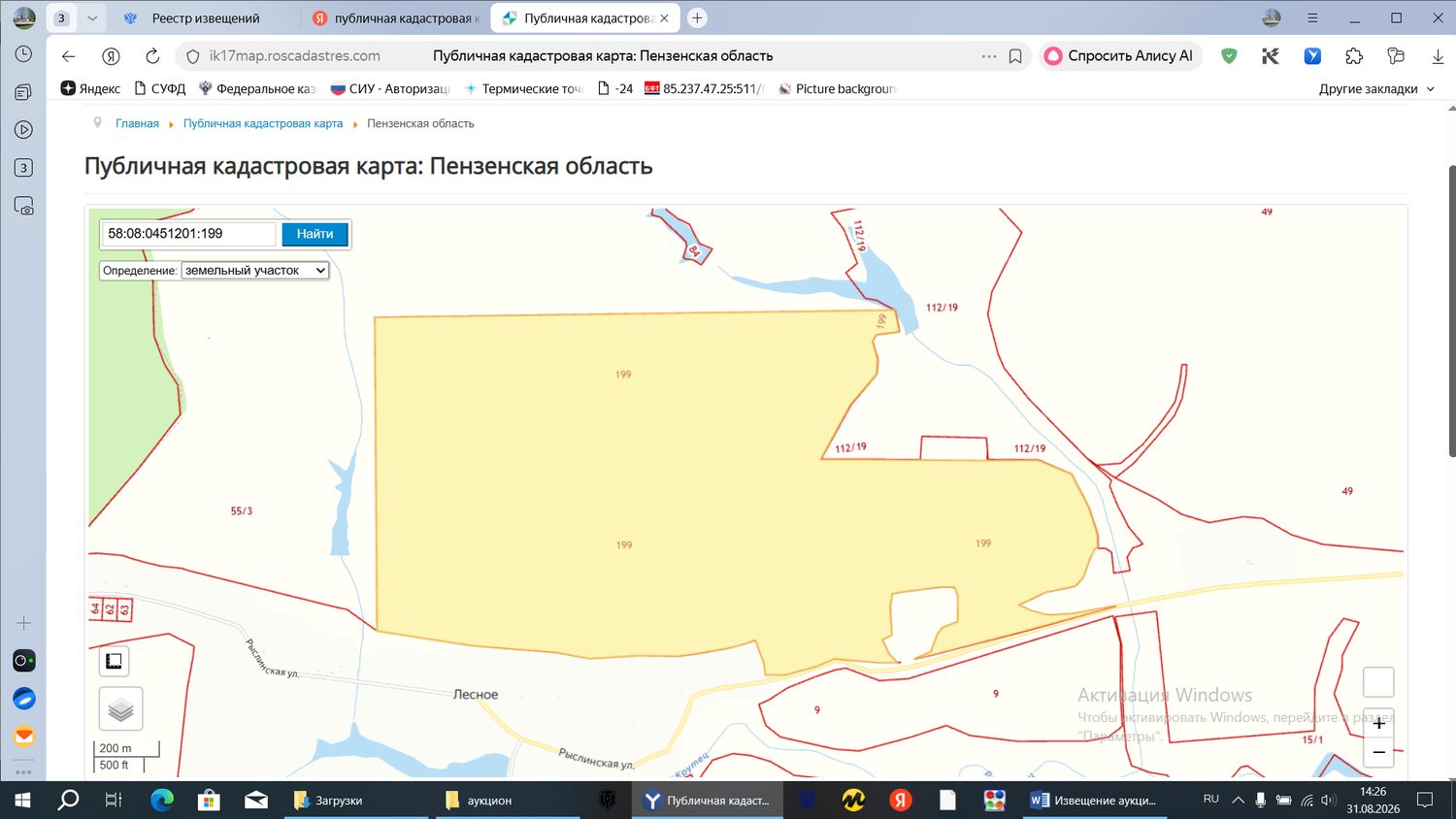The width and height of the screenshot is (1456, 819).
Task: Bookmark this page with the bookmark icon
Action: [1015, 56]
